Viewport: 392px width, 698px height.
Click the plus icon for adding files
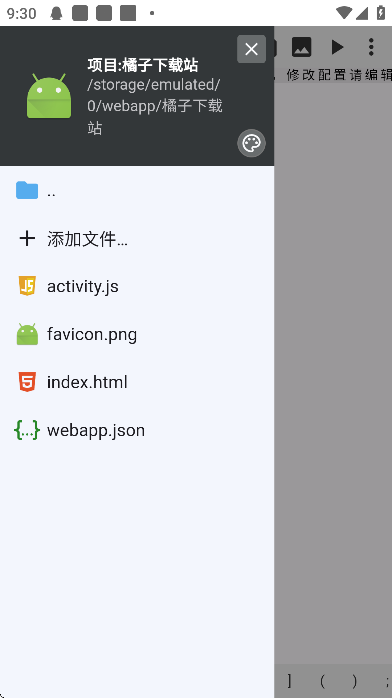pos(27,239)
